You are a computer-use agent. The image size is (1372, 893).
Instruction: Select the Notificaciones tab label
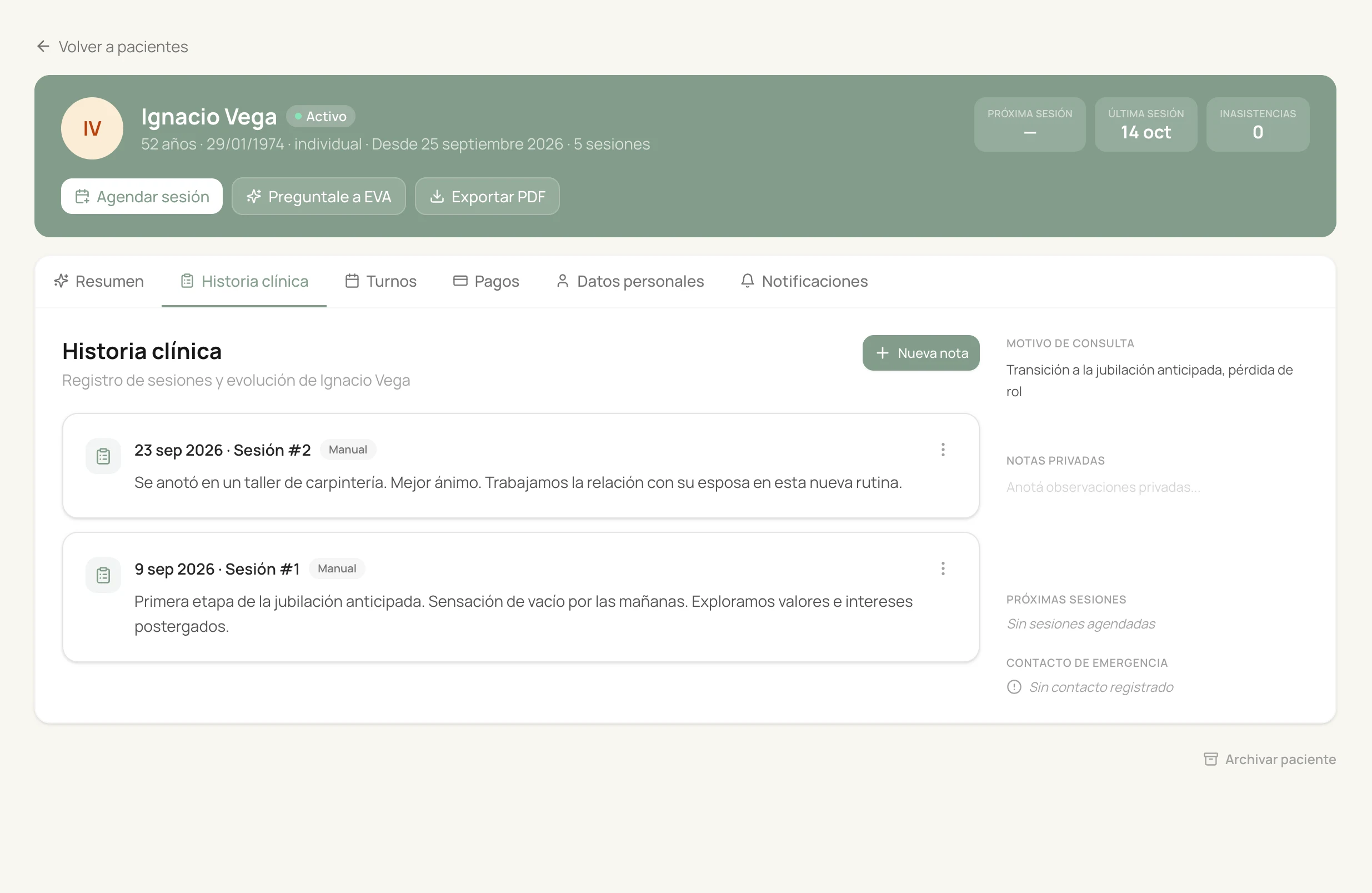[815, 281]
